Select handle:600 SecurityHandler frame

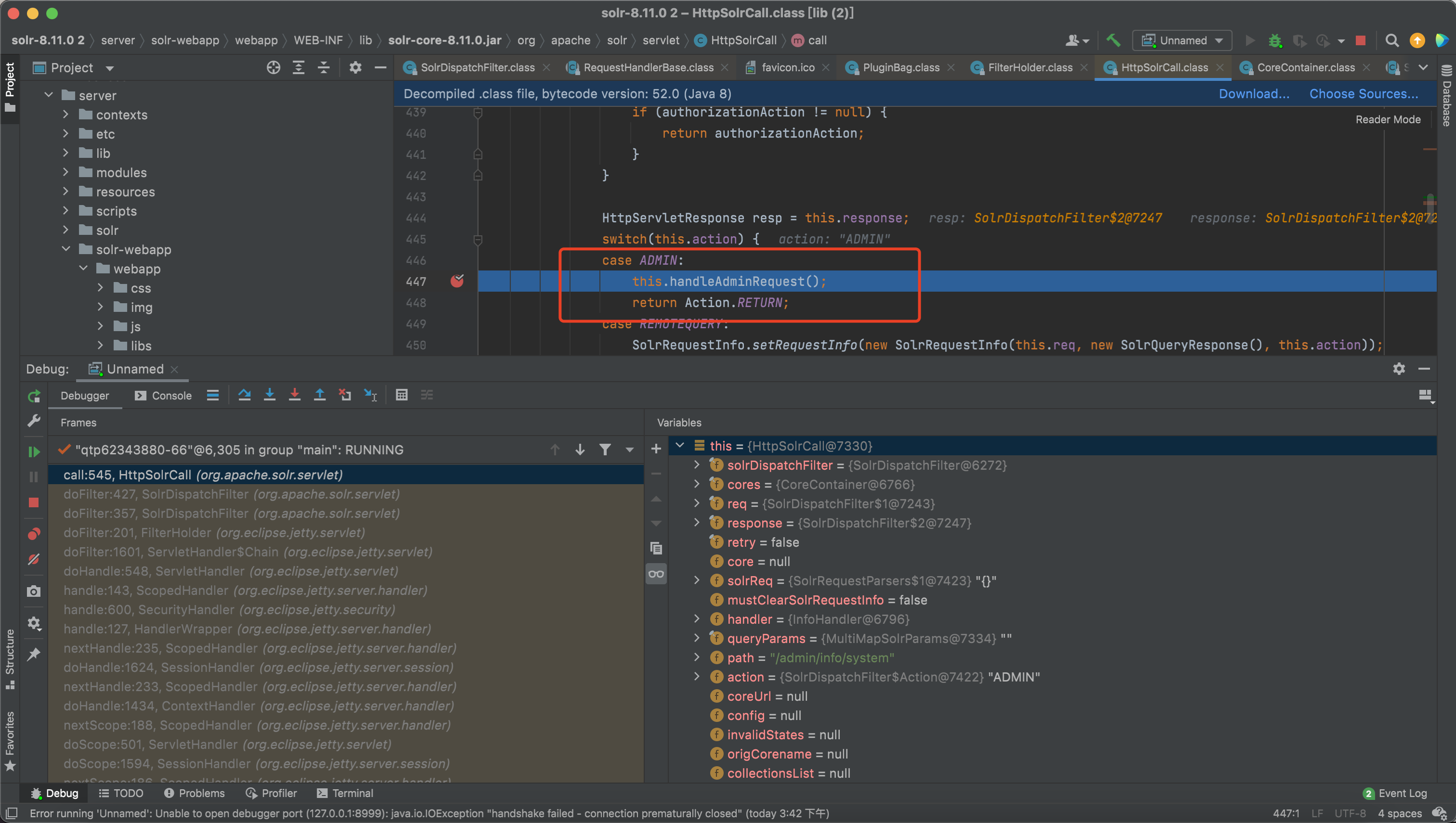tap(346, 609)
